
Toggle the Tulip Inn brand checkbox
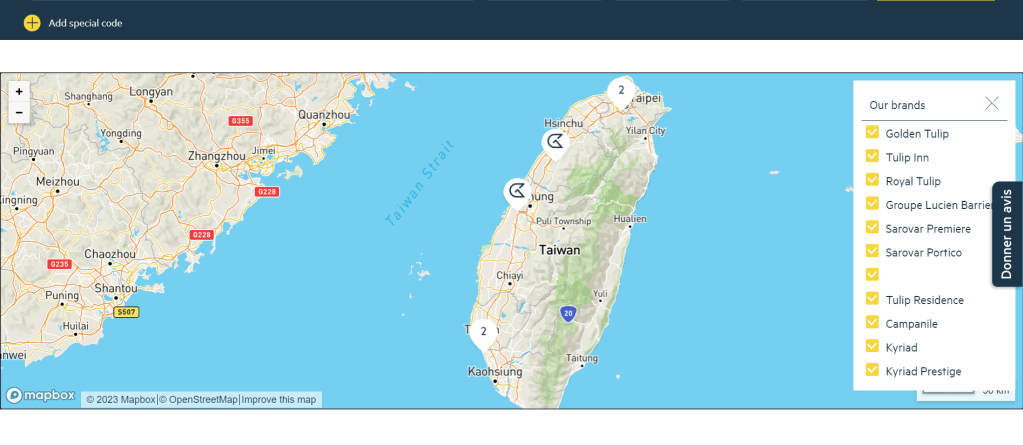point(872,156)
